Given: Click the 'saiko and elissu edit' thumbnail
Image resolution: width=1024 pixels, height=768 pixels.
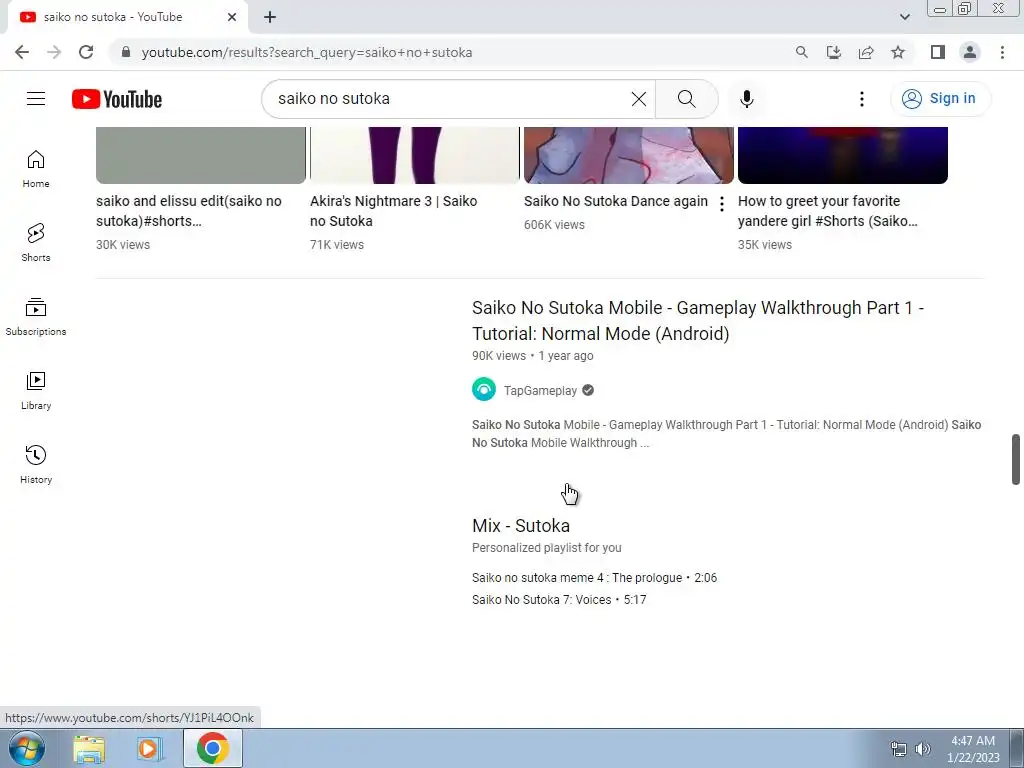Looking at the screenshot, I should [200, 155].
